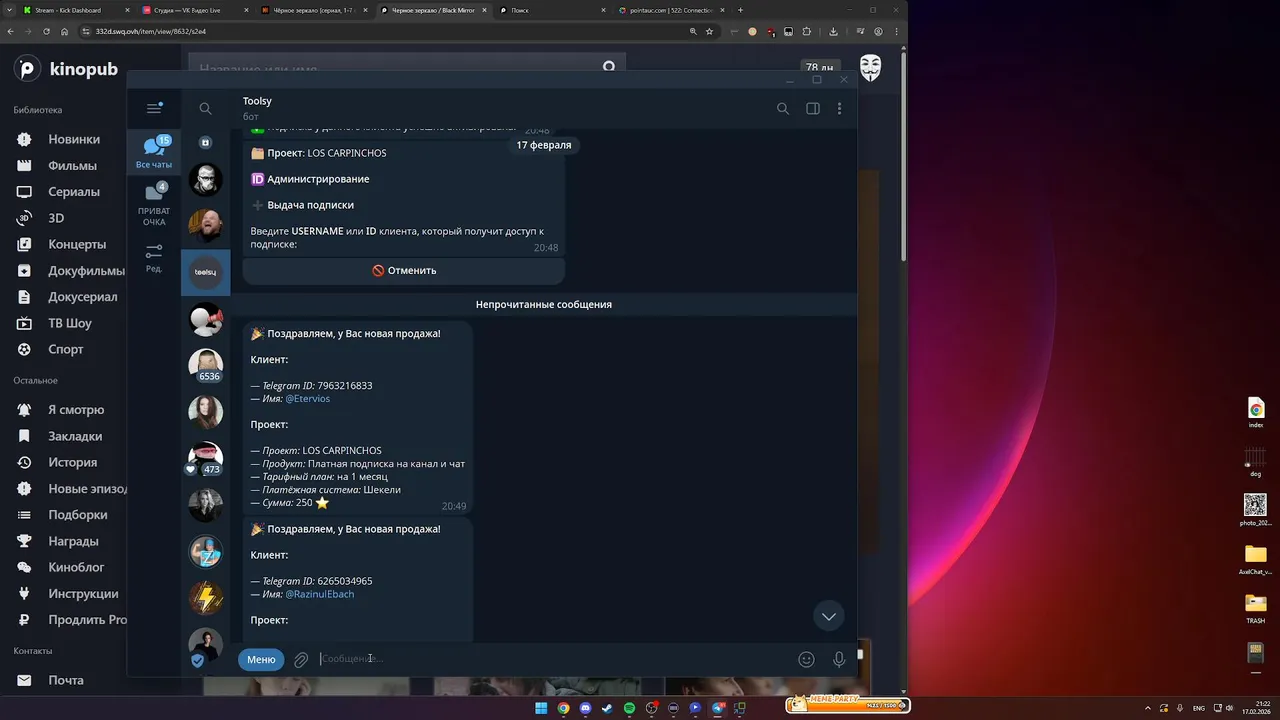The width and height of the screenshot is (1280, 720).
Task: Open the emoji picker smiley
Action: click(806, 659)
